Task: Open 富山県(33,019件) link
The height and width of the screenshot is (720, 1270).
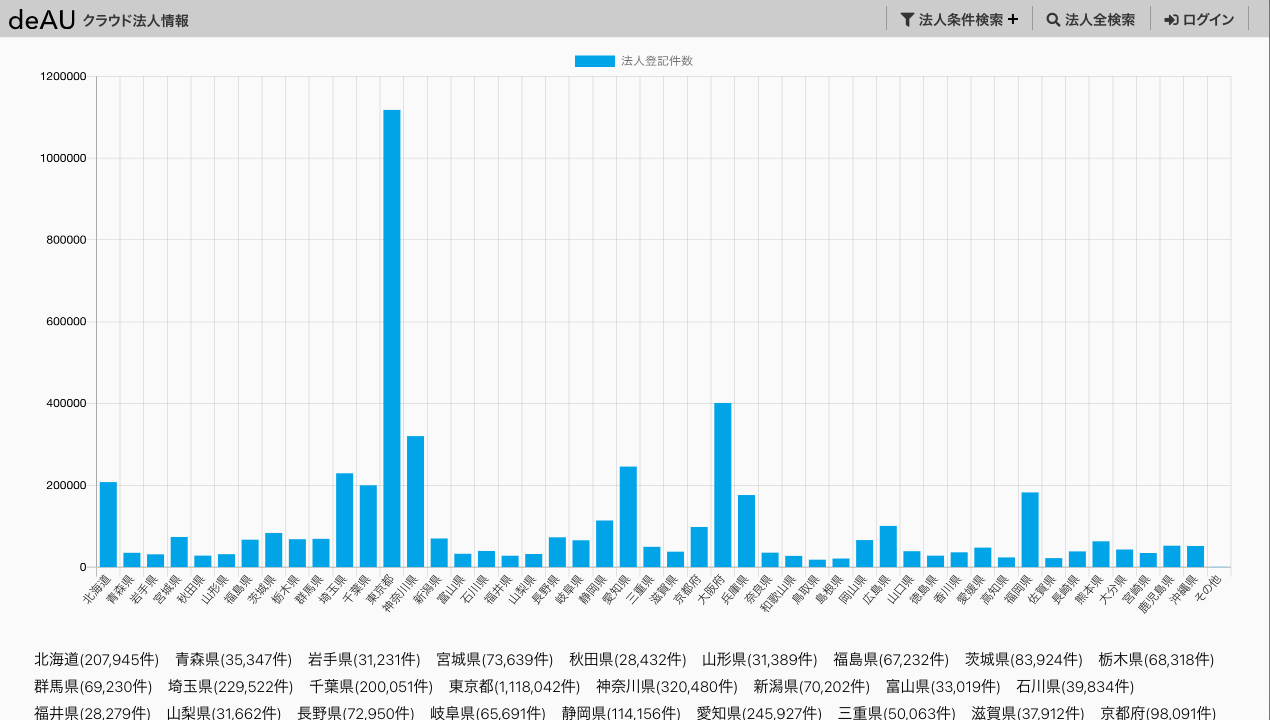Action: [x=943, y=687]
